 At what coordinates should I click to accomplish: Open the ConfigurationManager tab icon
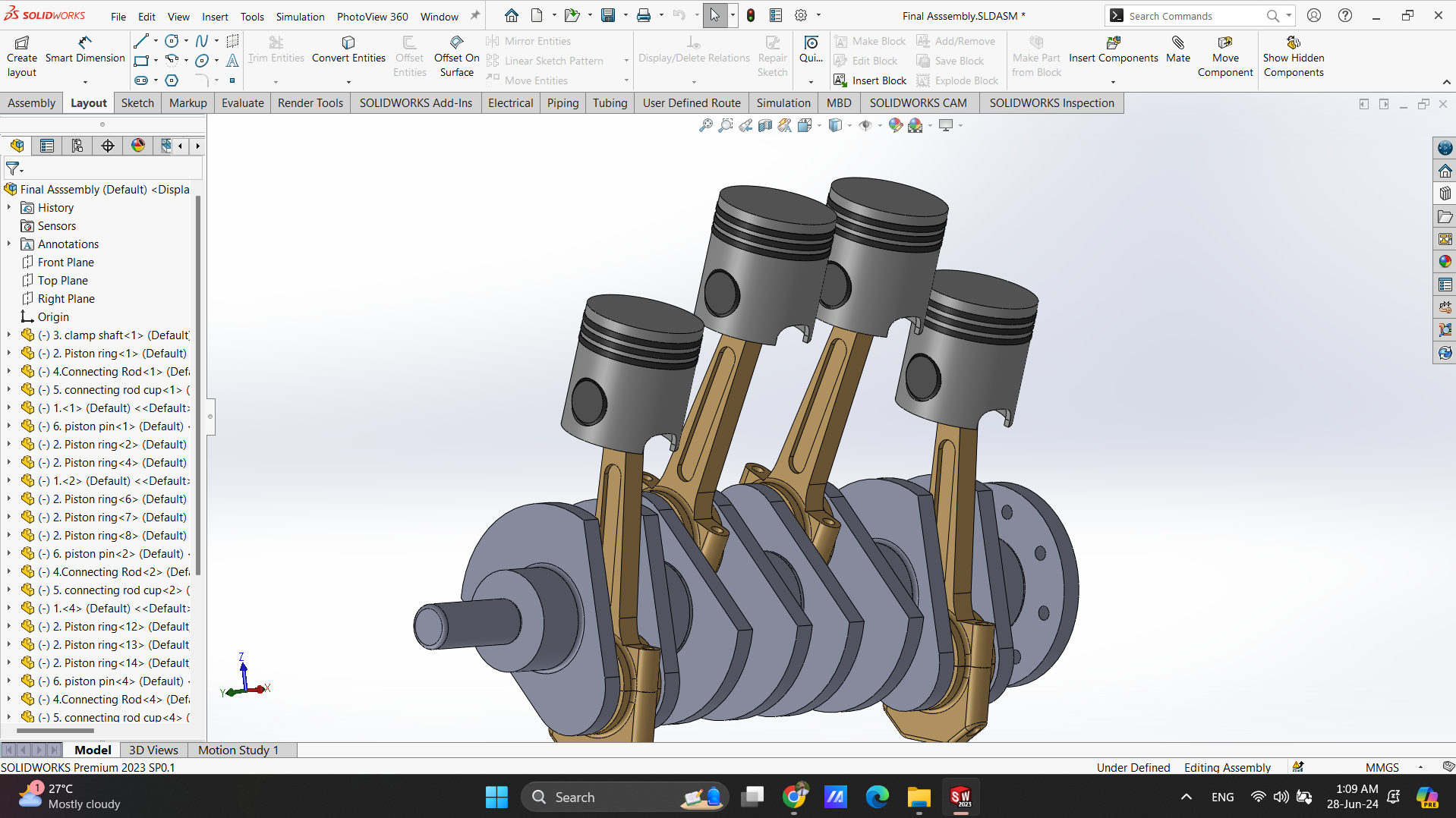[x=77, y=146]
